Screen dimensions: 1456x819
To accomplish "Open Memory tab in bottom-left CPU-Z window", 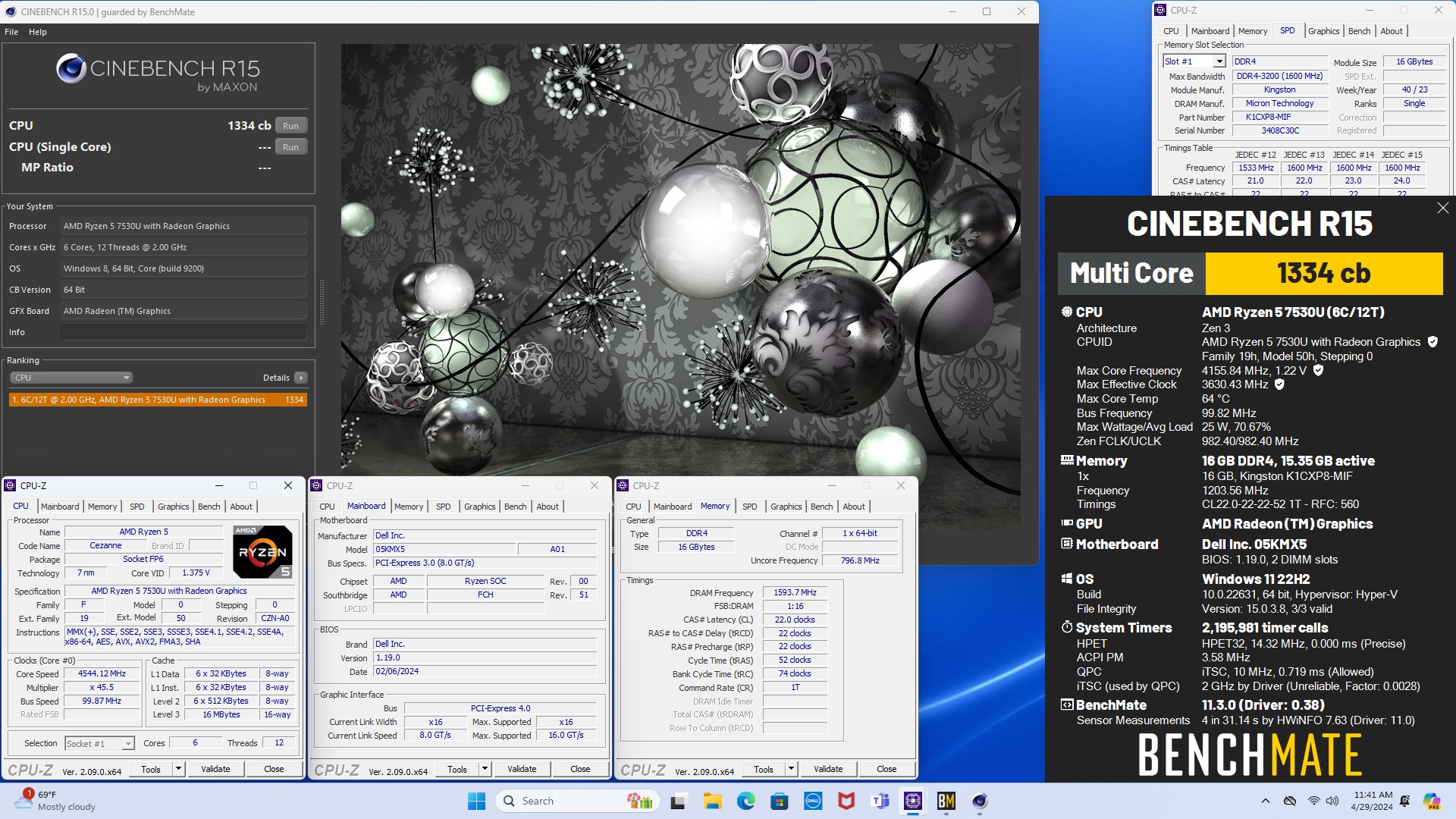I will [102, 507].
